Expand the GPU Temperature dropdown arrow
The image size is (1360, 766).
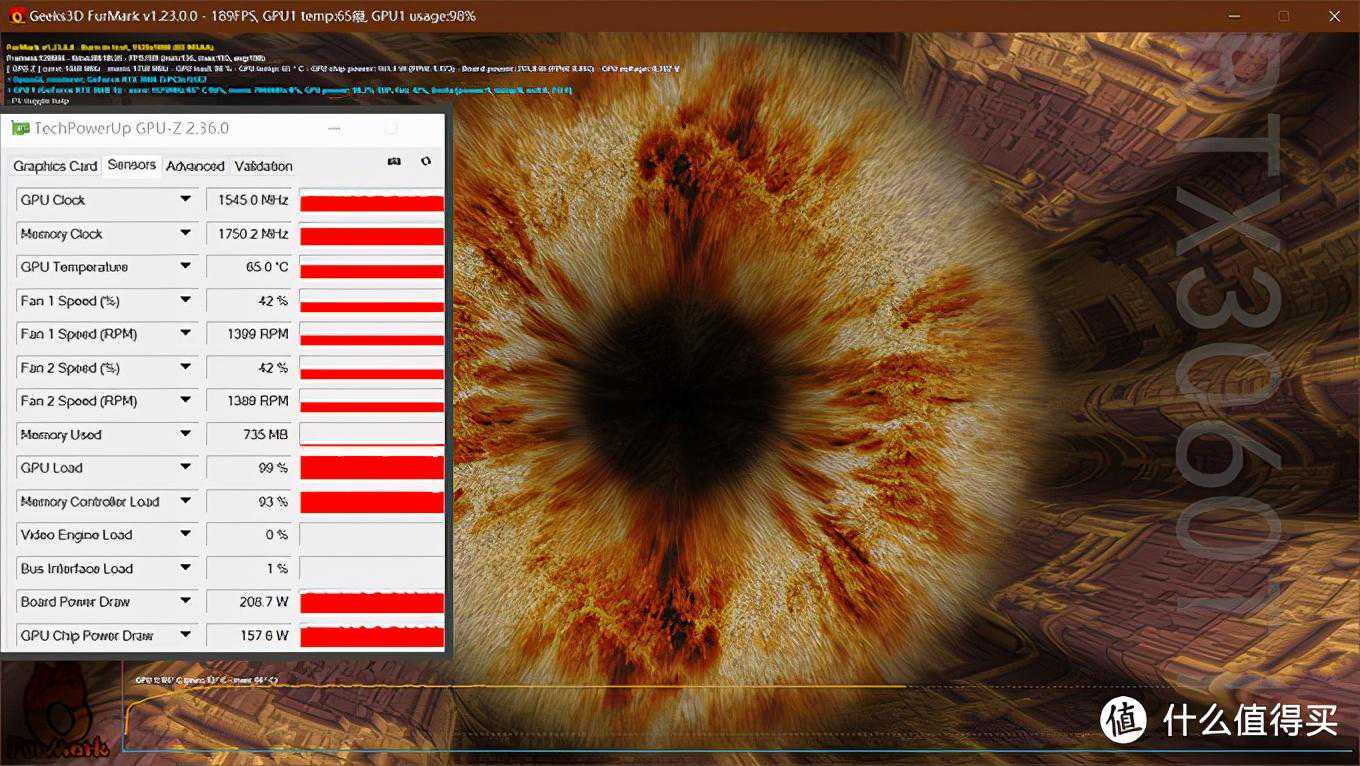pyautogui.click(x=185, y=267)
